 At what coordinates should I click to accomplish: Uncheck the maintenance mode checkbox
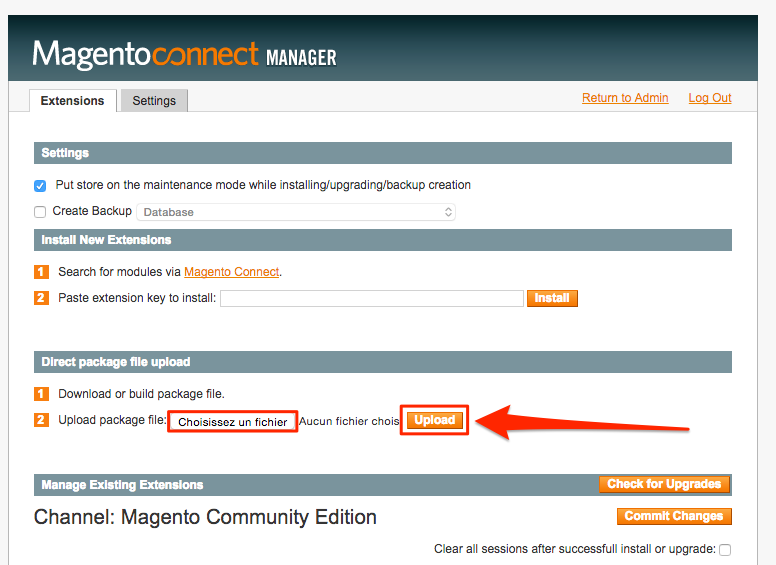40,186
